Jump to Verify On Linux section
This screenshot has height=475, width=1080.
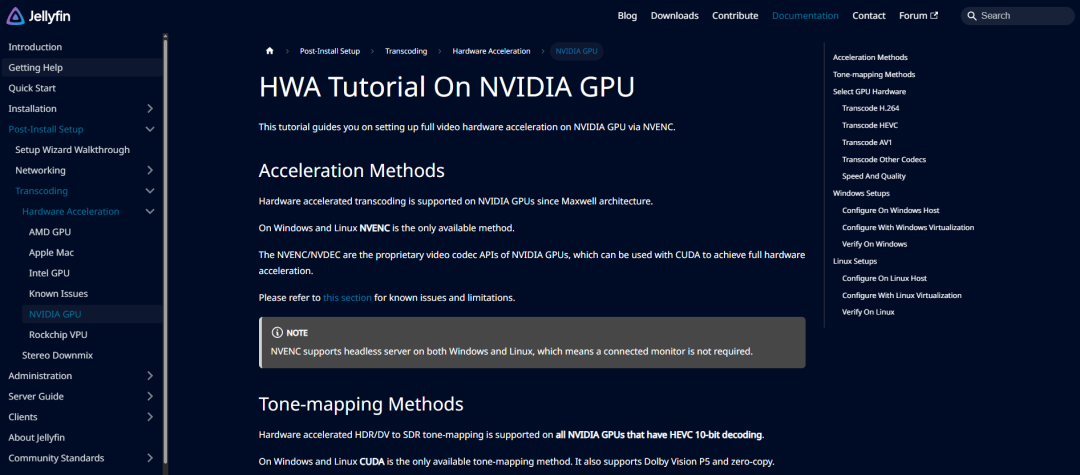point(868,312)
